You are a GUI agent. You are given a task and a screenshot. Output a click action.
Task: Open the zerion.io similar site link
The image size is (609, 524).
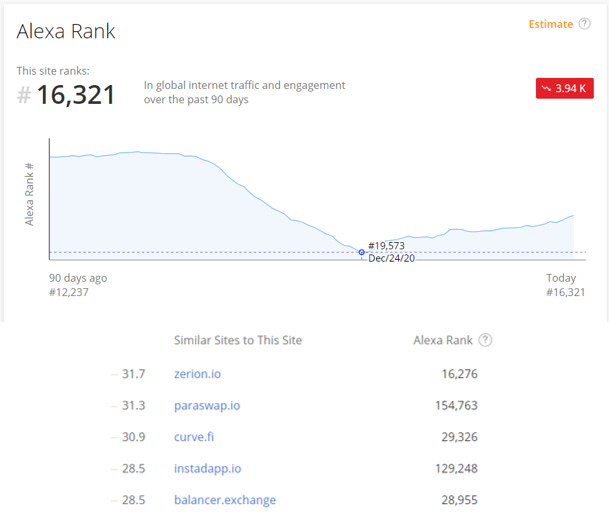(197, 374)
